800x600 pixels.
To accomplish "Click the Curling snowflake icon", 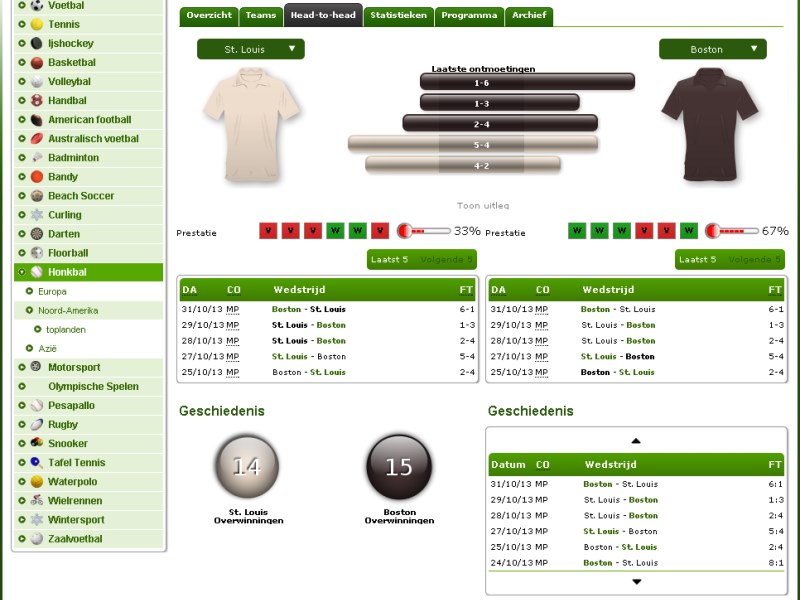I will [x=37, y=215].
